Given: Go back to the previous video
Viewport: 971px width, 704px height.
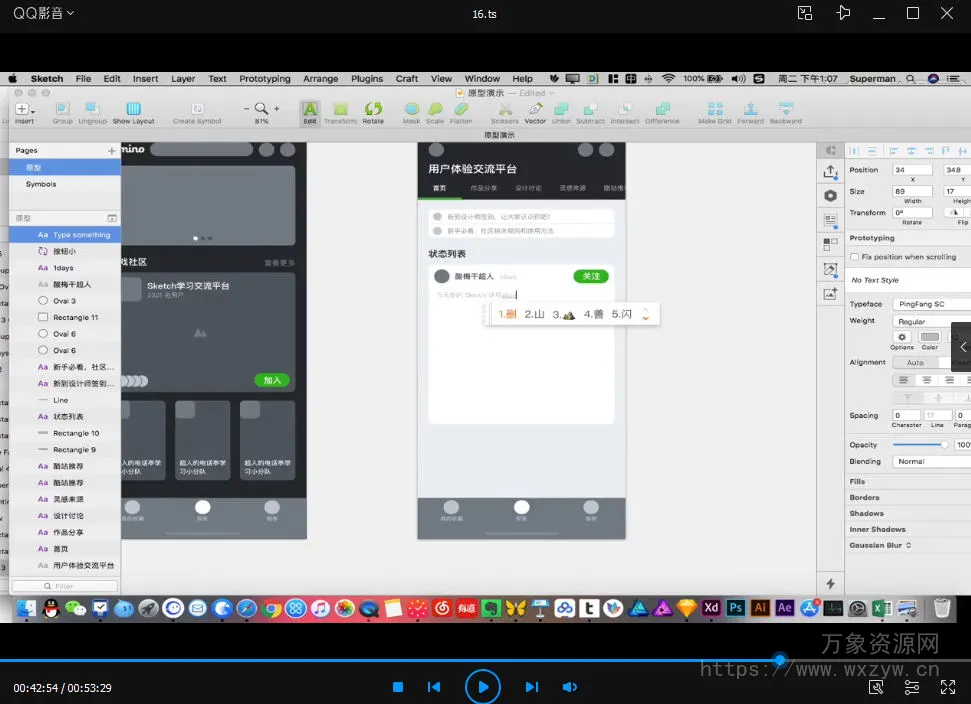Looking at the screenshot, I should [434, 687].
